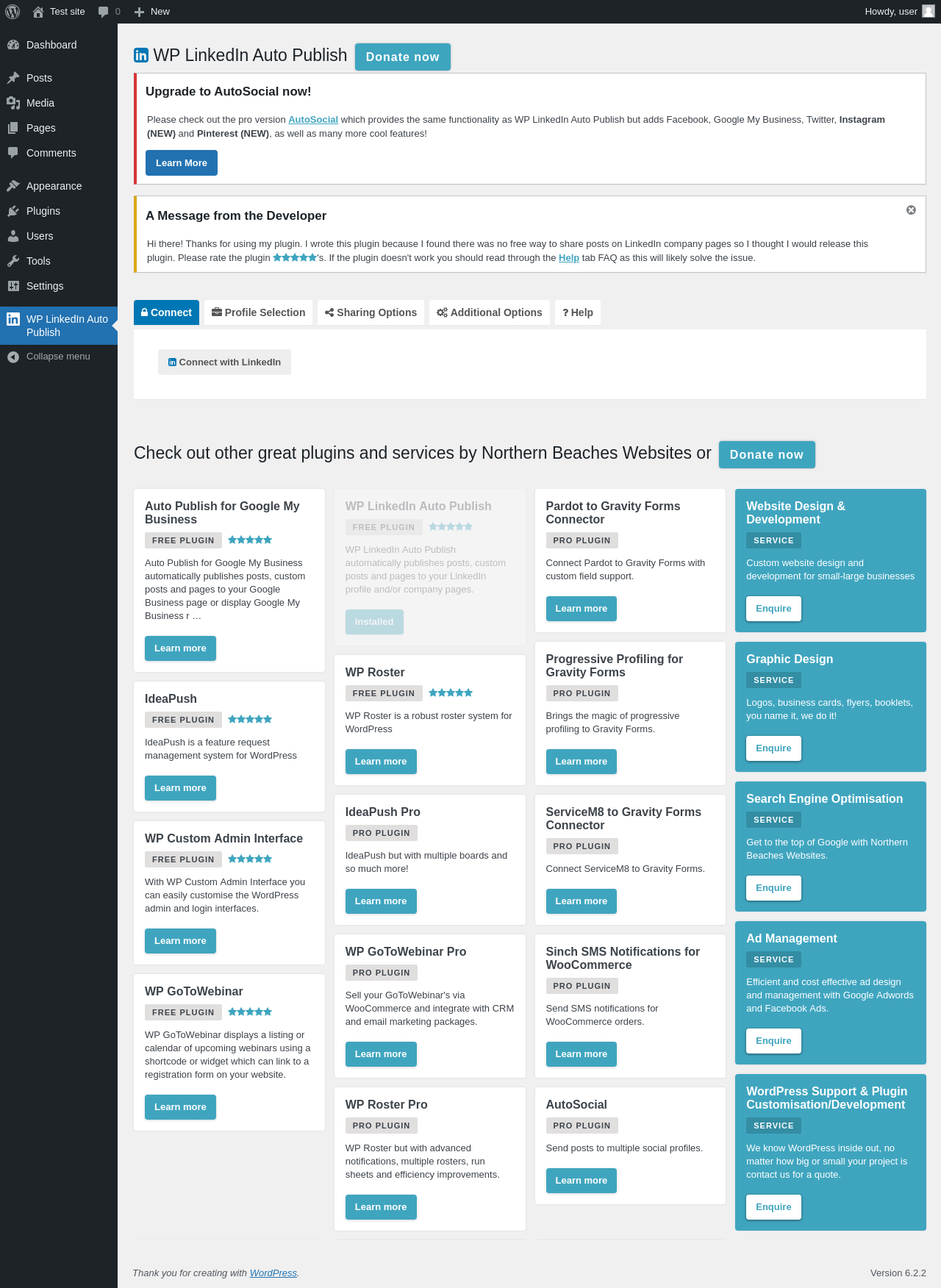Follow the WordPress link in footer

coord(273,1273)
